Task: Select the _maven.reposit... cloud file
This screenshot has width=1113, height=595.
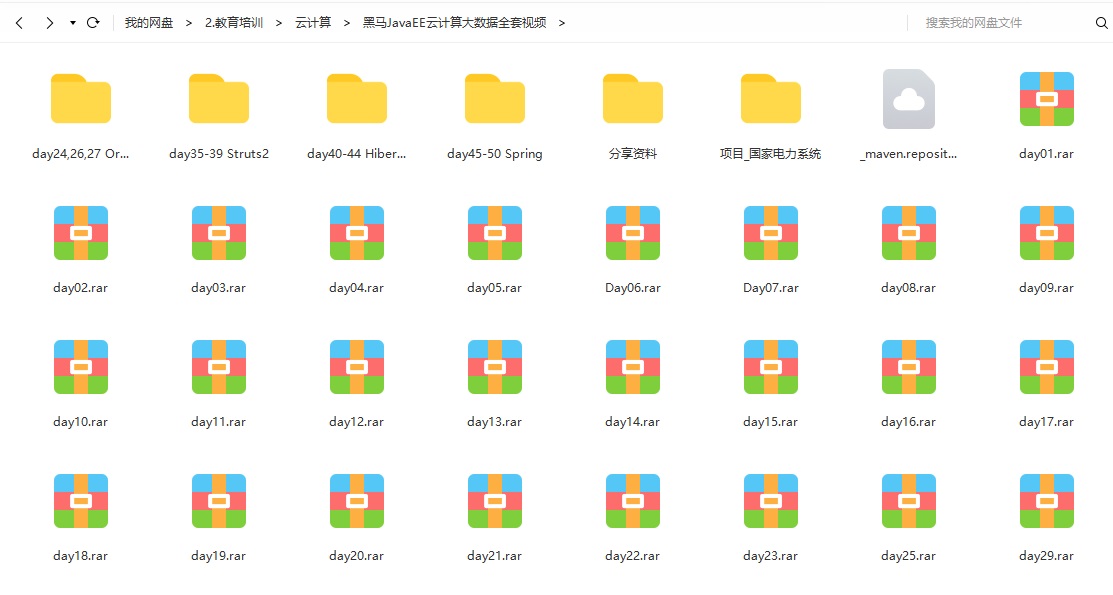Action: coord(909,99)
